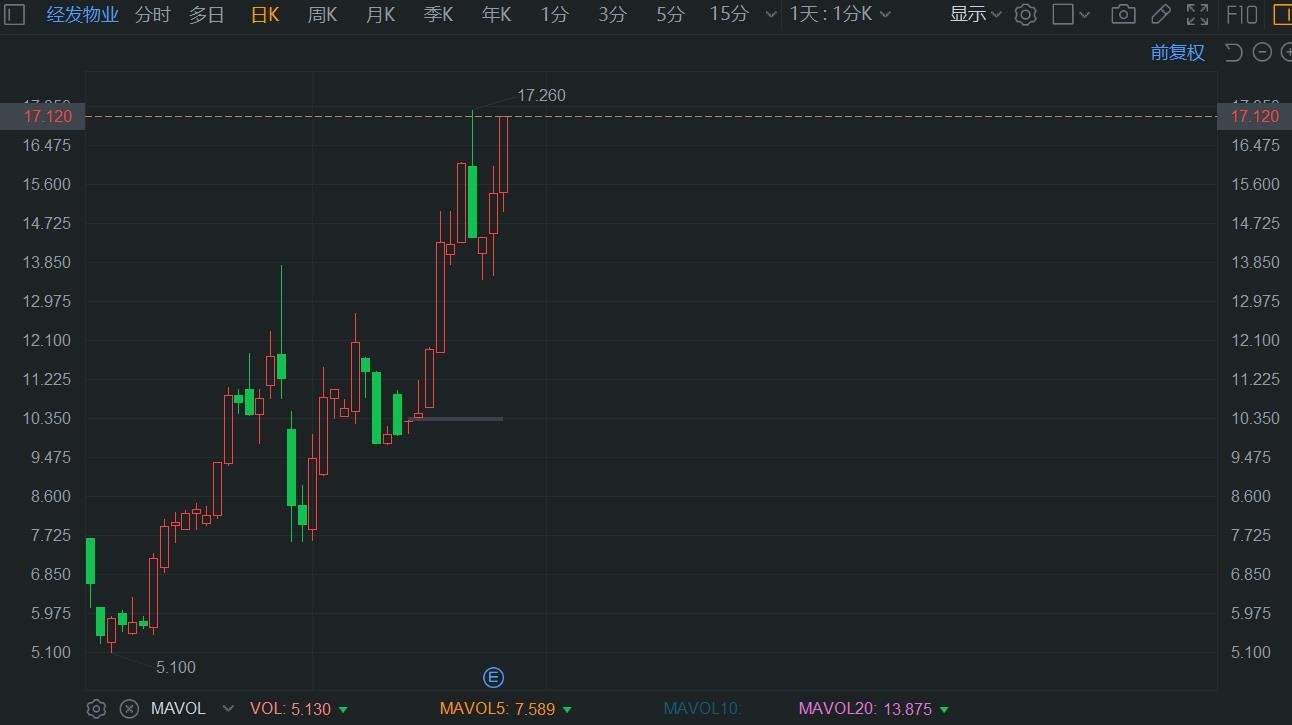Take a chart snapshot with camera icon
1292x725 pixels.
point(1123,14)
